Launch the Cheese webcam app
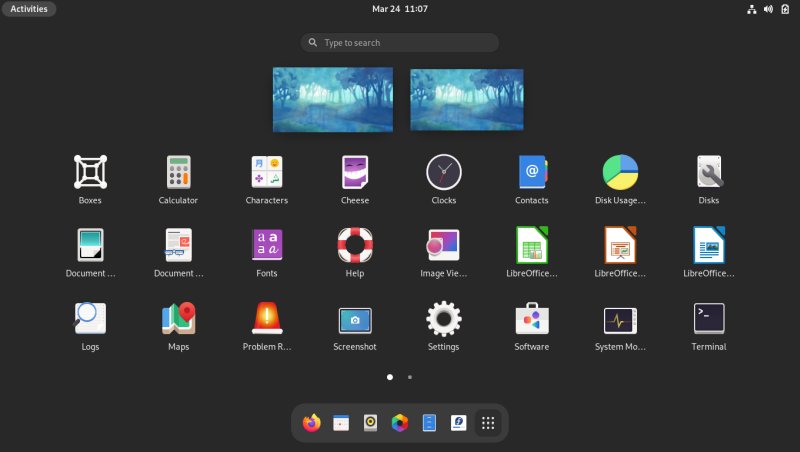Viewport: 800px width, 452px height. pos(355,180)
